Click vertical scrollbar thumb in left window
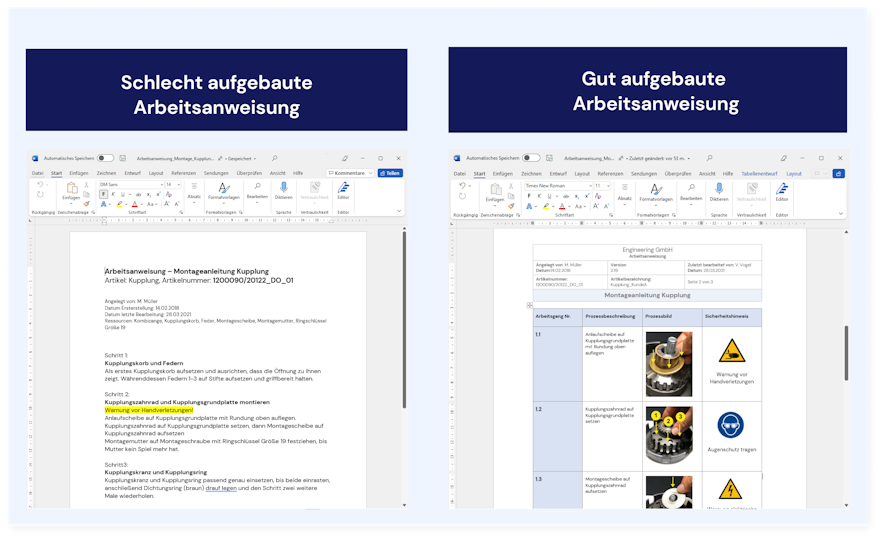The width and height of the screenshot is (880, 539). [x=404, y=320]
